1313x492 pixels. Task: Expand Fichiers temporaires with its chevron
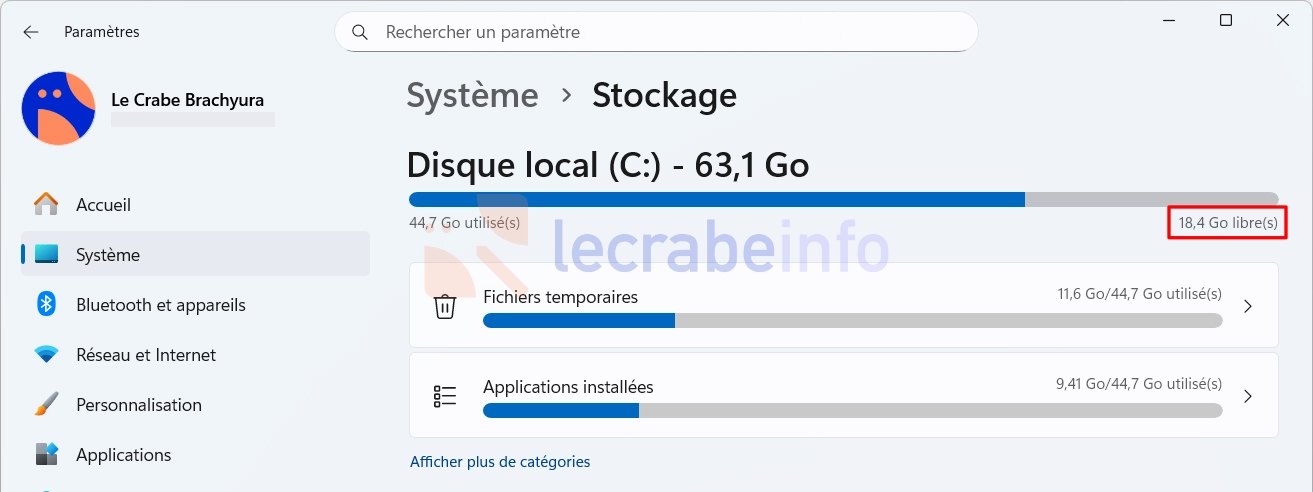coord(1247,306)
